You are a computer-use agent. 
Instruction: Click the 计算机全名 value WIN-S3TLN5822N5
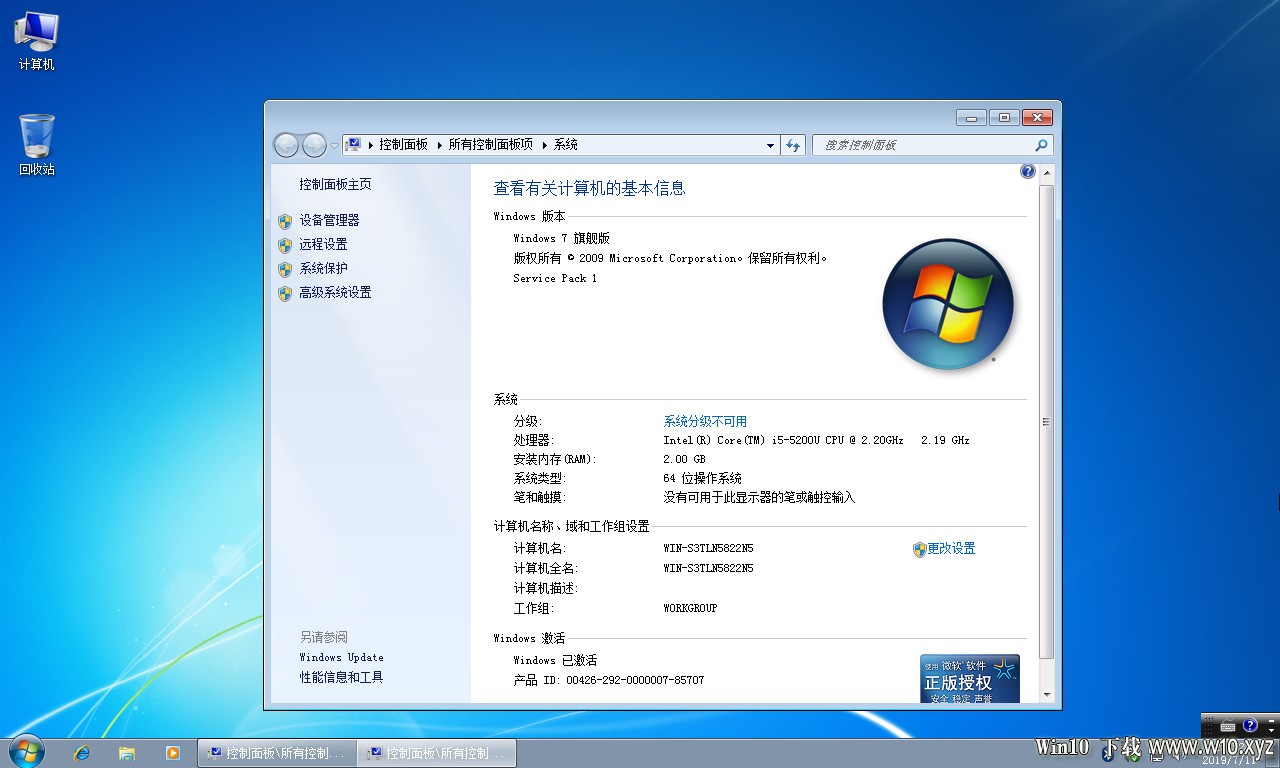click(x=708, y=568)
